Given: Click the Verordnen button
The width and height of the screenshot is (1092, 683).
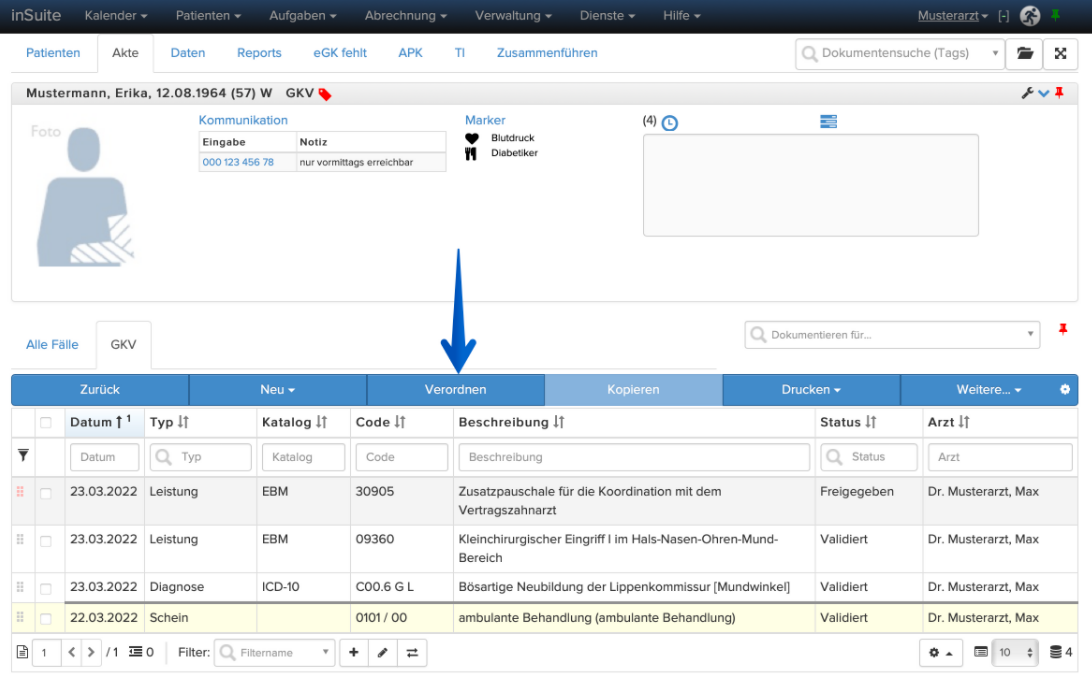Looking at the screenshot, I should tap(455, 389).
